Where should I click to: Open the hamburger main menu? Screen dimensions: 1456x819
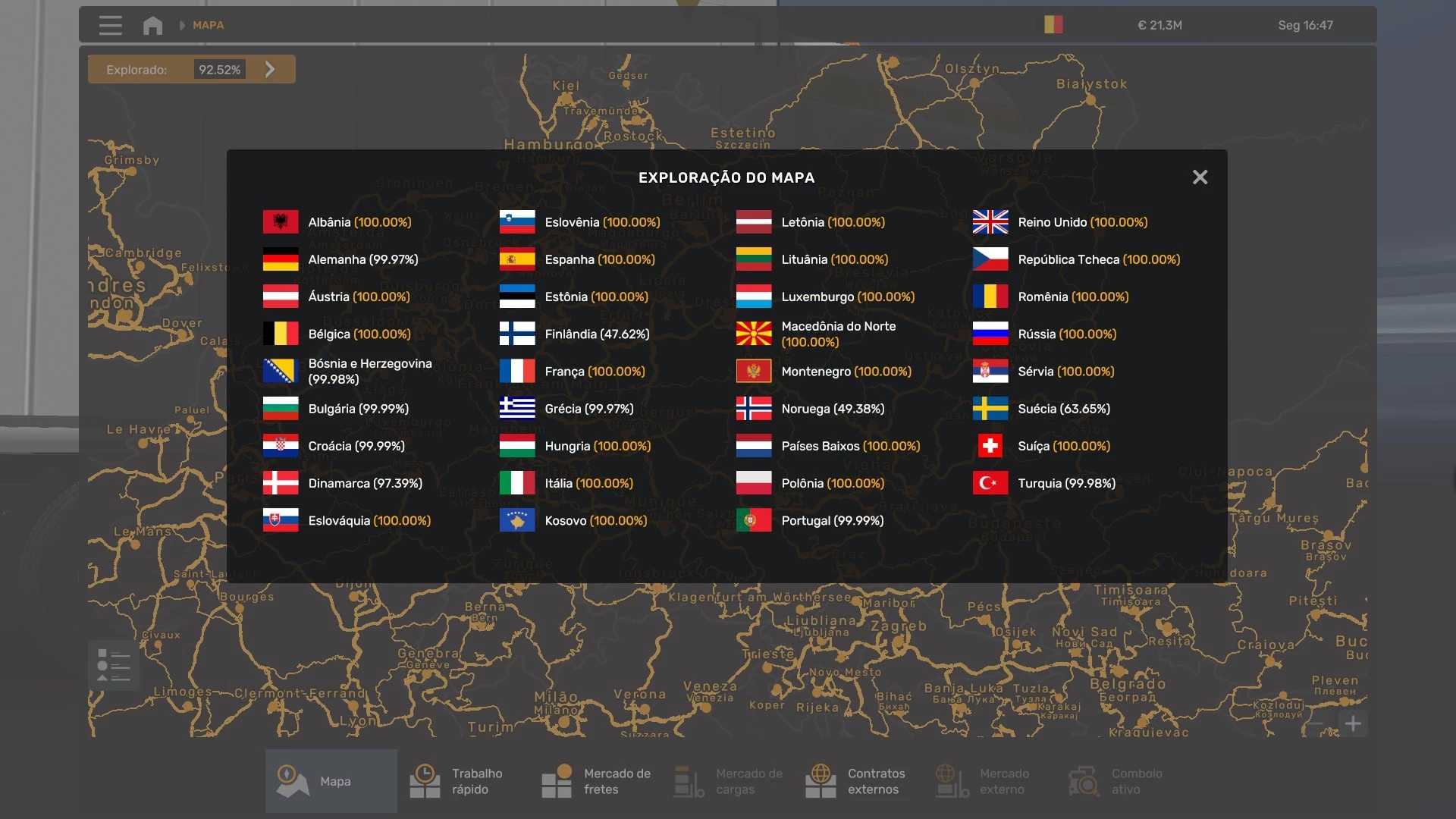point(110,25)
